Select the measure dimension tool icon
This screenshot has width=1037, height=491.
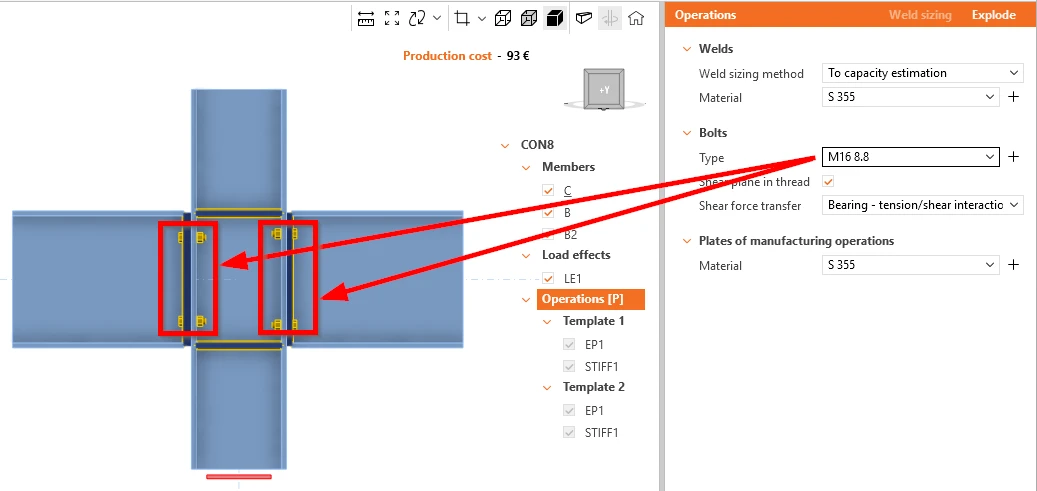tap(366, 19)
